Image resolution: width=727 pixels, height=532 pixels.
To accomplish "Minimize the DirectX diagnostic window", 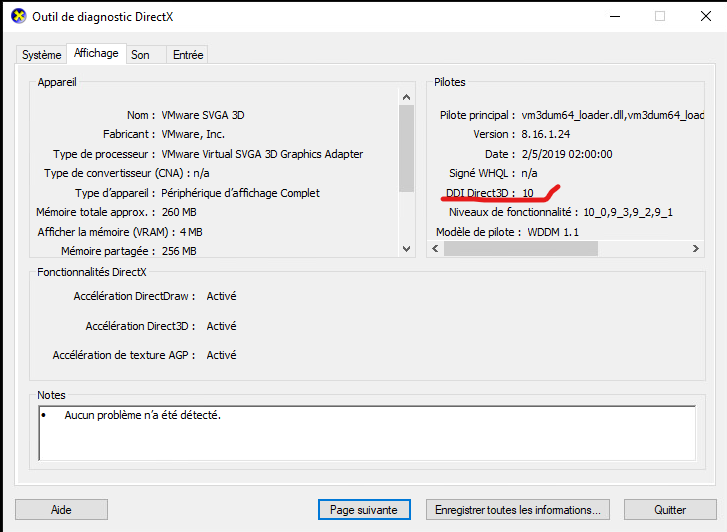I will pyautogui.click(x=615, y=16).
